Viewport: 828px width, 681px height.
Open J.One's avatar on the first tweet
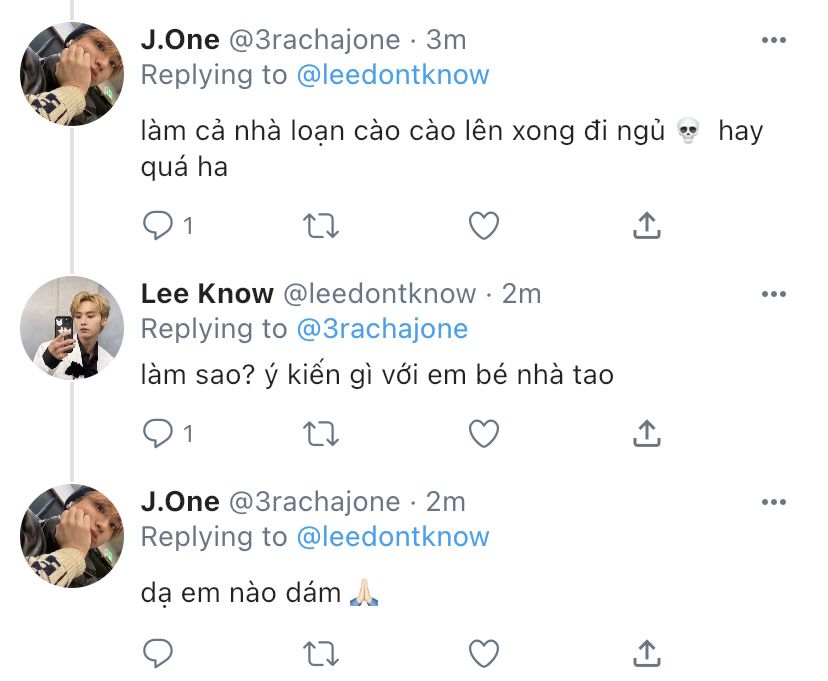(71, 73)
